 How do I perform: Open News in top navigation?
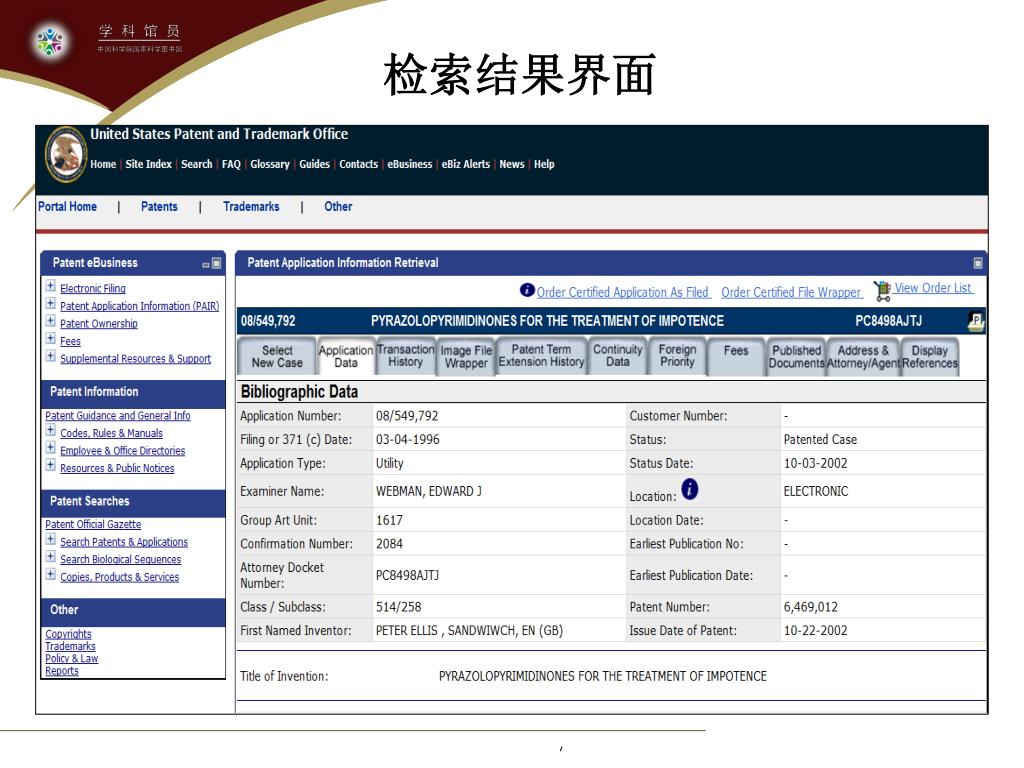pyautogui.click(x=512, y=165)
